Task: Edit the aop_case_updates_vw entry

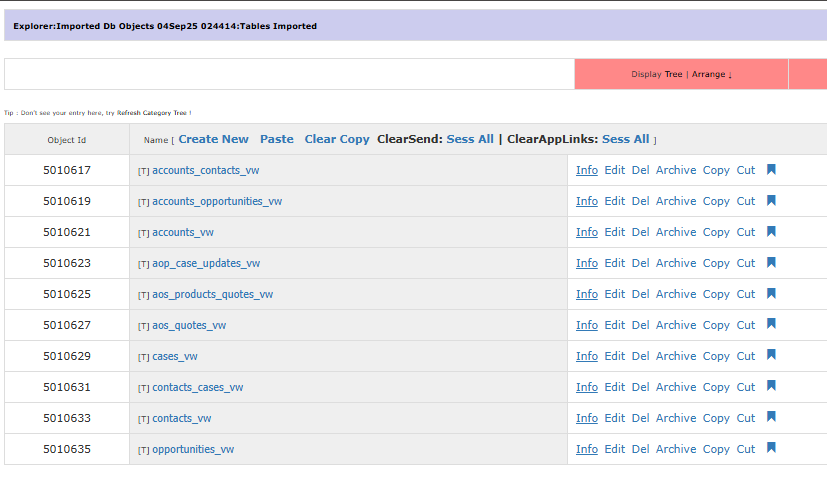Action: point(614,263)
